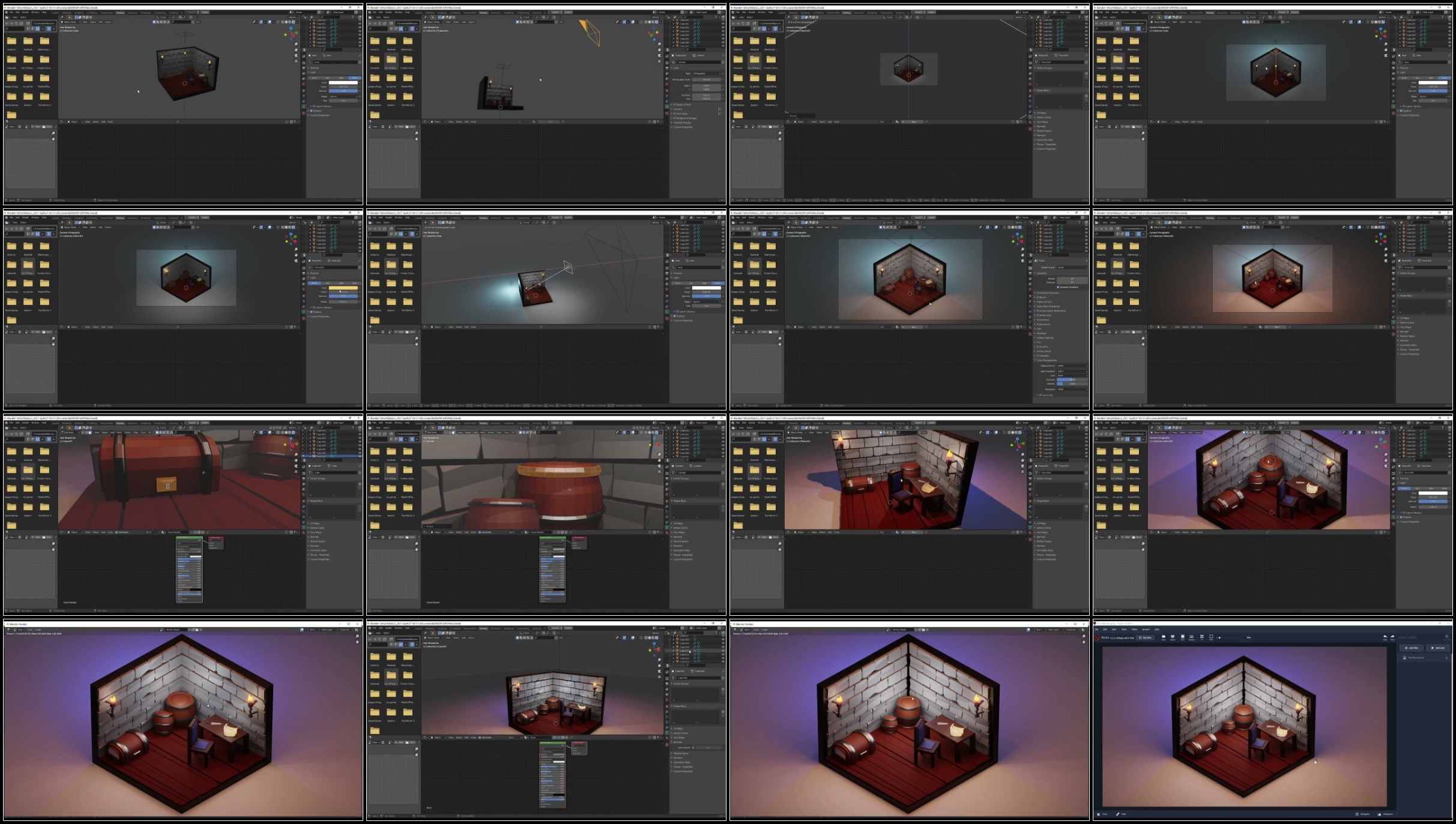
Task: Enable the Bloom checkbox in render settings
Action: (1038, 297)
